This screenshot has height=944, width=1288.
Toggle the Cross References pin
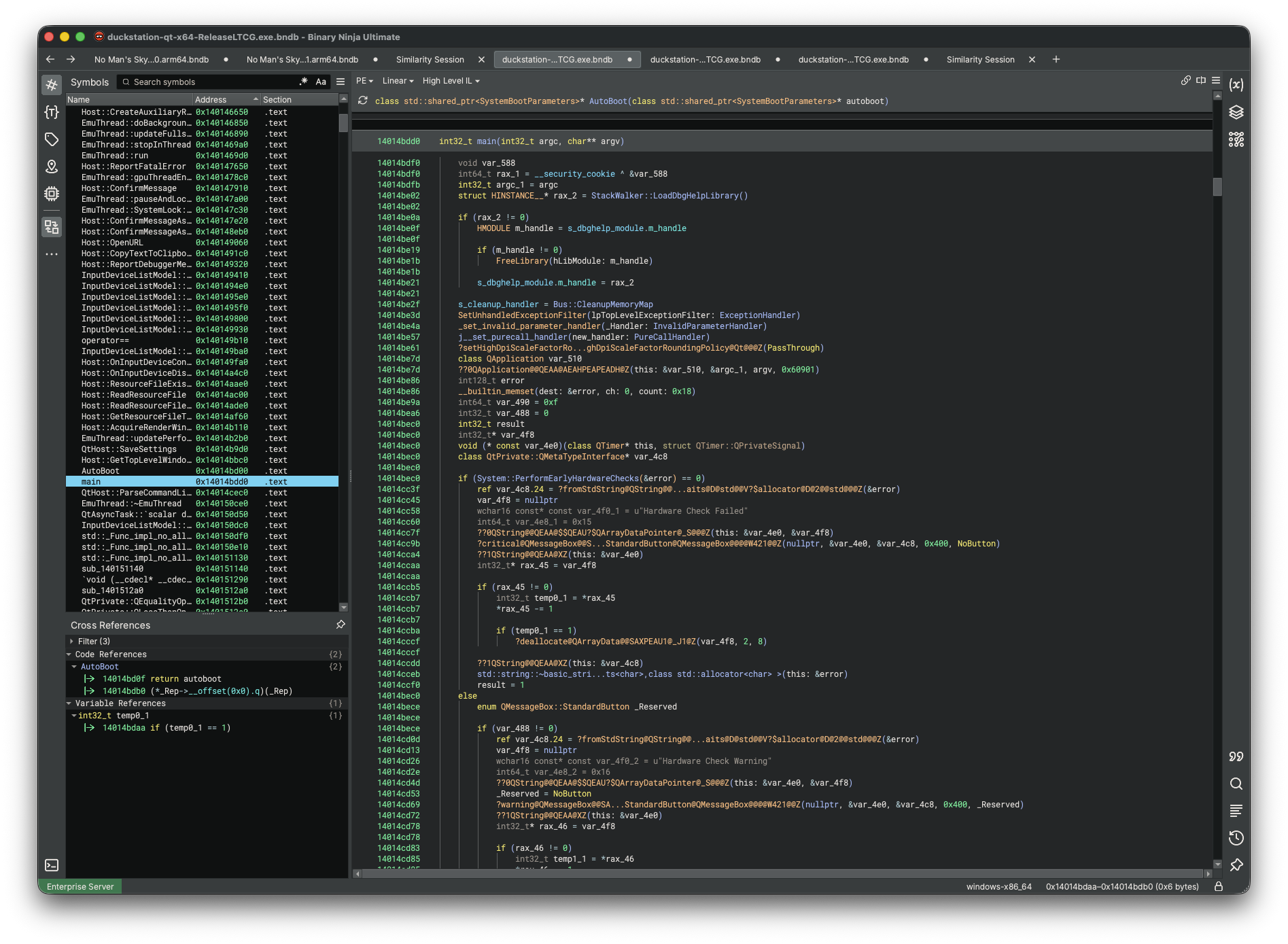click(341, 625)
